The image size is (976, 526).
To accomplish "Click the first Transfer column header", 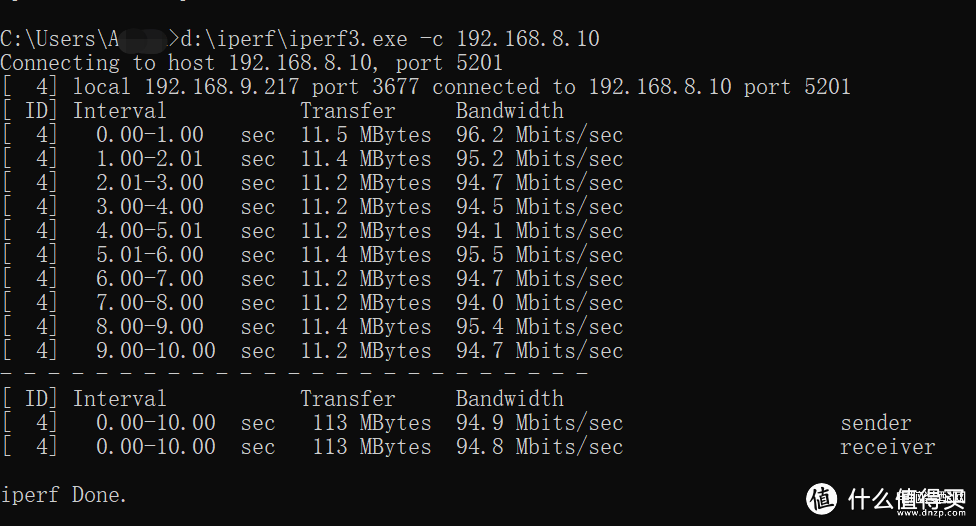I will tap(347, 111).
